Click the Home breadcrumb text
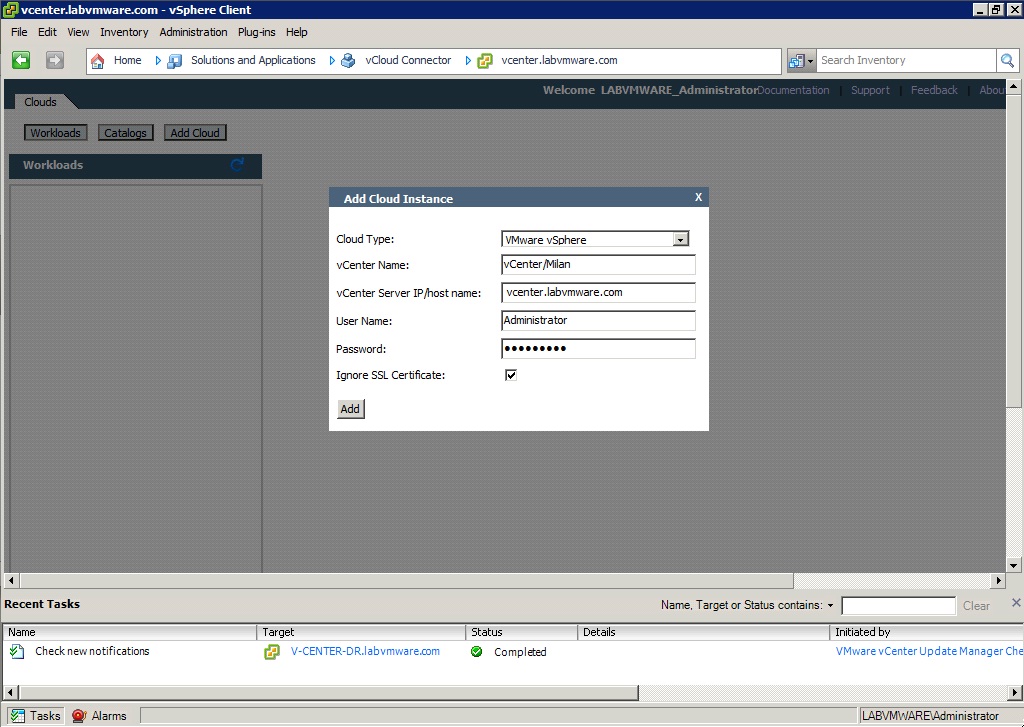 pos(127,60)
